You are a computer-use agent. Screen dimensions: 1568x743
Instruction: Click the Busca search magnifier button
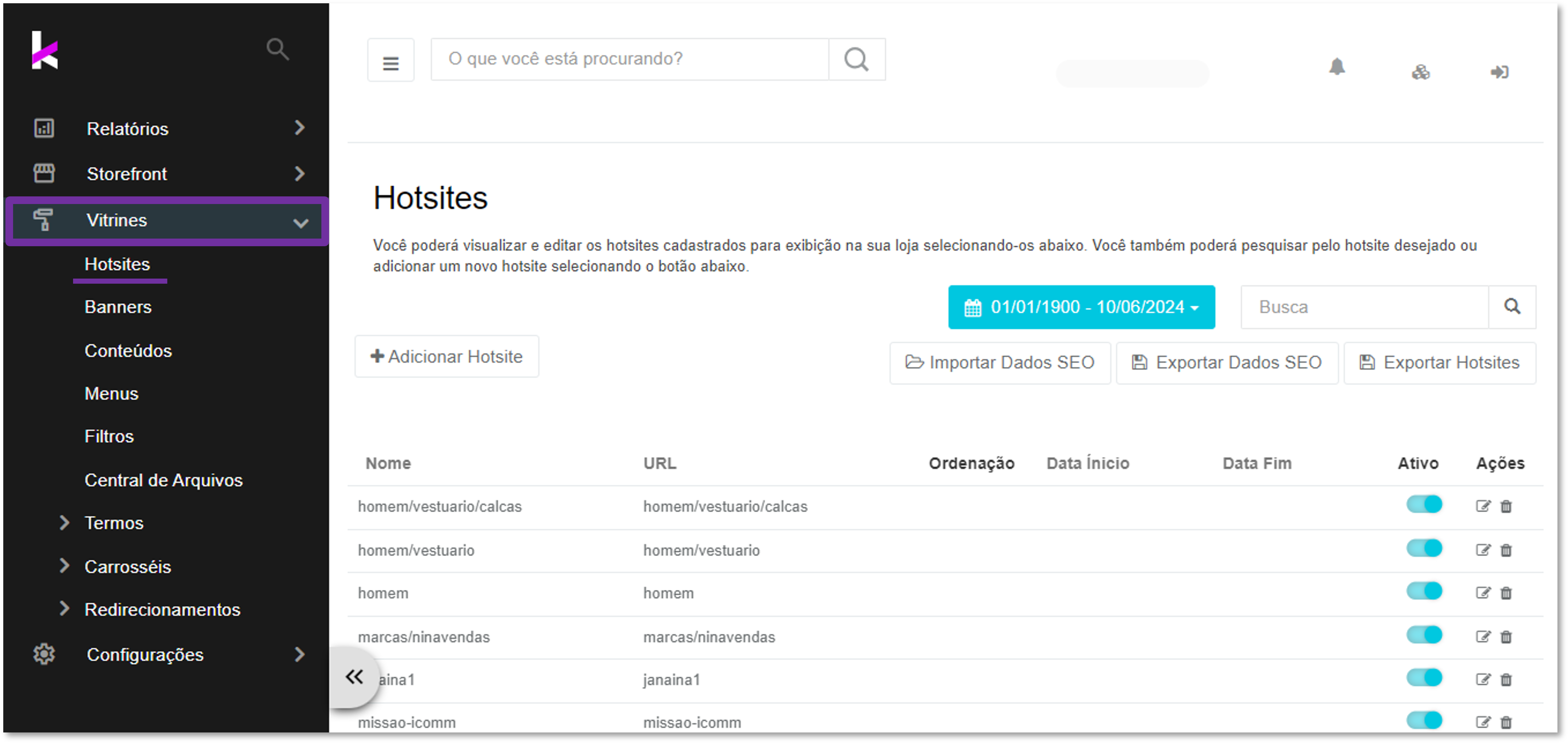click(x=1512, y=307)
